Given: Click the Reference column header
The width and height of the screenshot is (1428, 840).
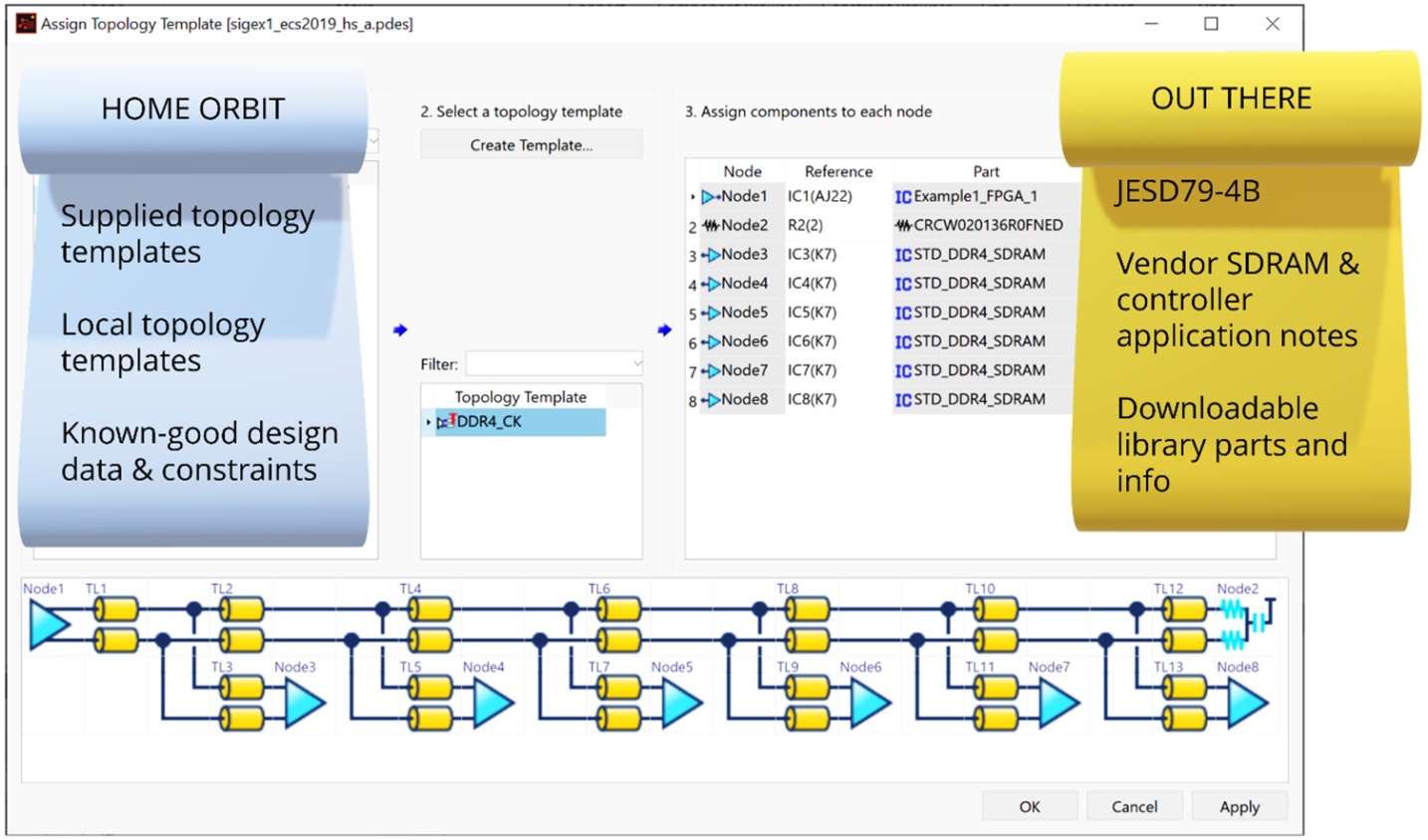Looking at the screenshot, I should pos(837,170).
